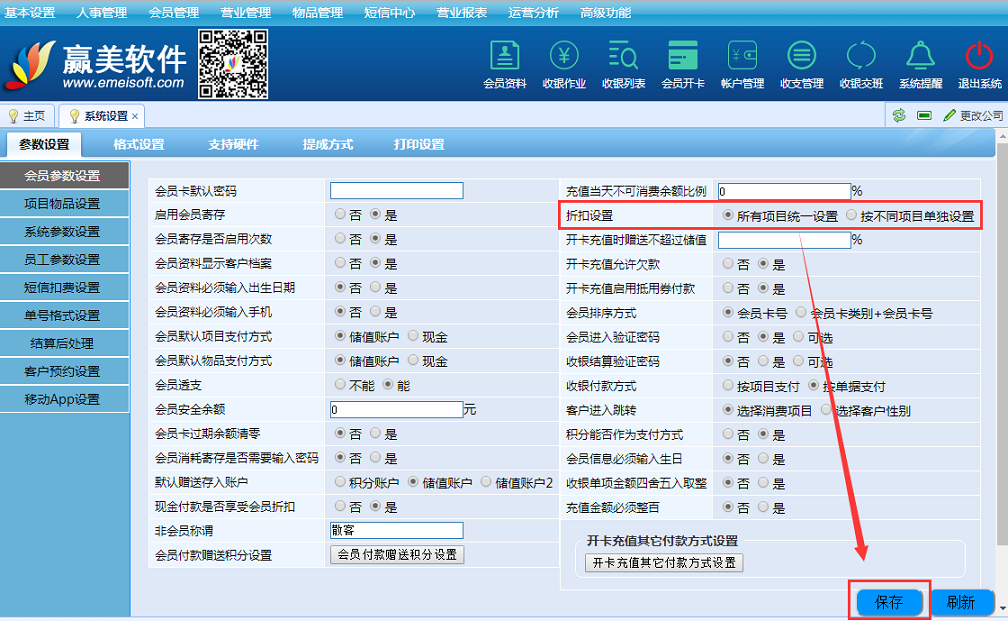Click the 会员付款赠送积分设置 button
1008x621 pixels.
coord(397,555)
